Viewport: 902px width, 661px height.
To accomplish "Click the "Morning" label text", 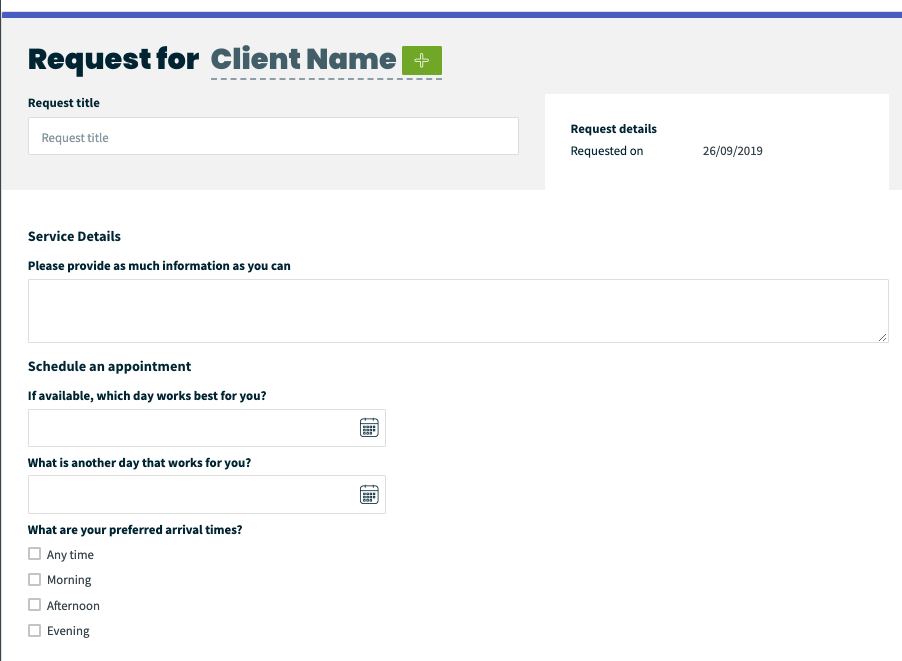I will click(x=69, y=579).
